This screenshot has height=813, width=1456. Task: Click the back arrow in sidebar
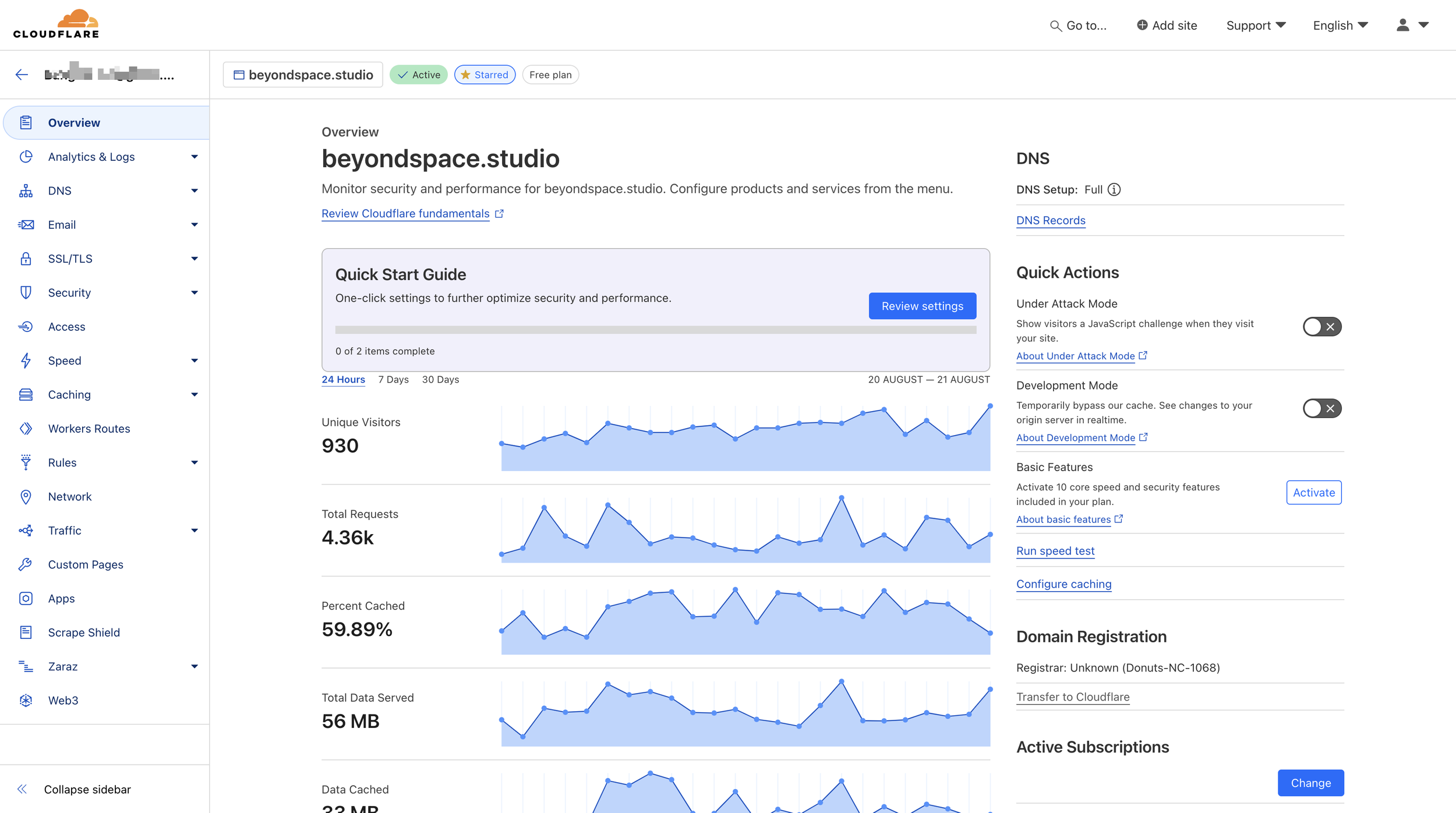(22, 75)
